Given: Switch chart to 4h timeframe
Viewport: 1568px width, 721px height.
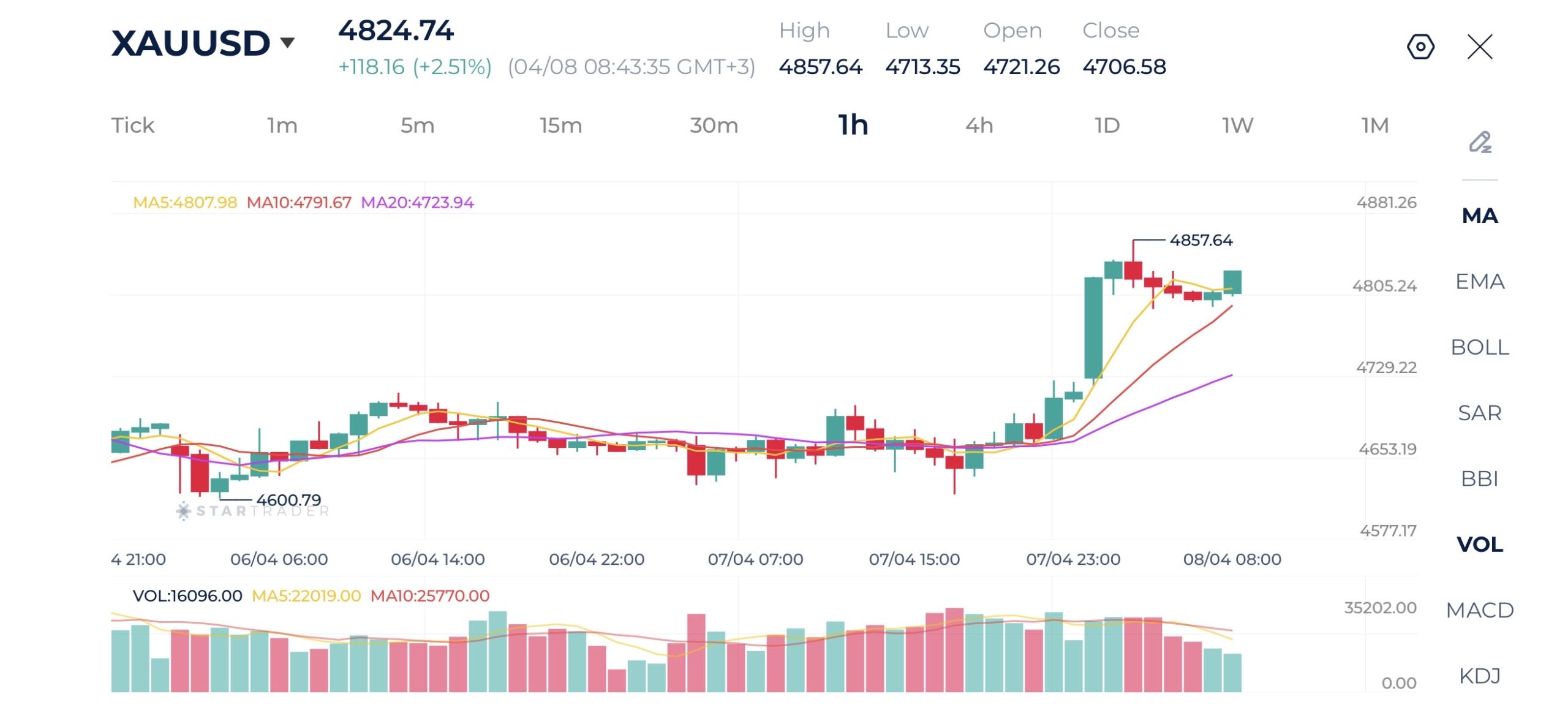Looking at the screenshot, I should pyautogui.click(x=979, y=126).
